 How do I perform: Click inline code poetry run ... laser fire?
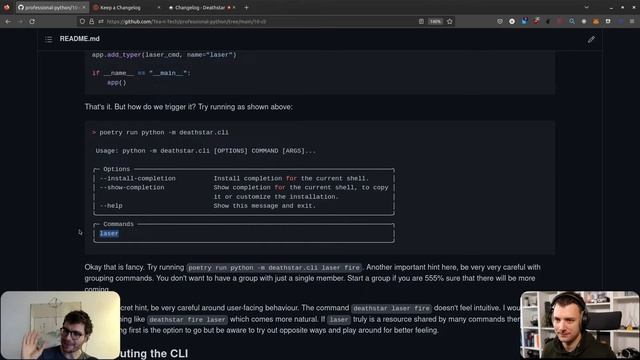[x=274, y=268]
